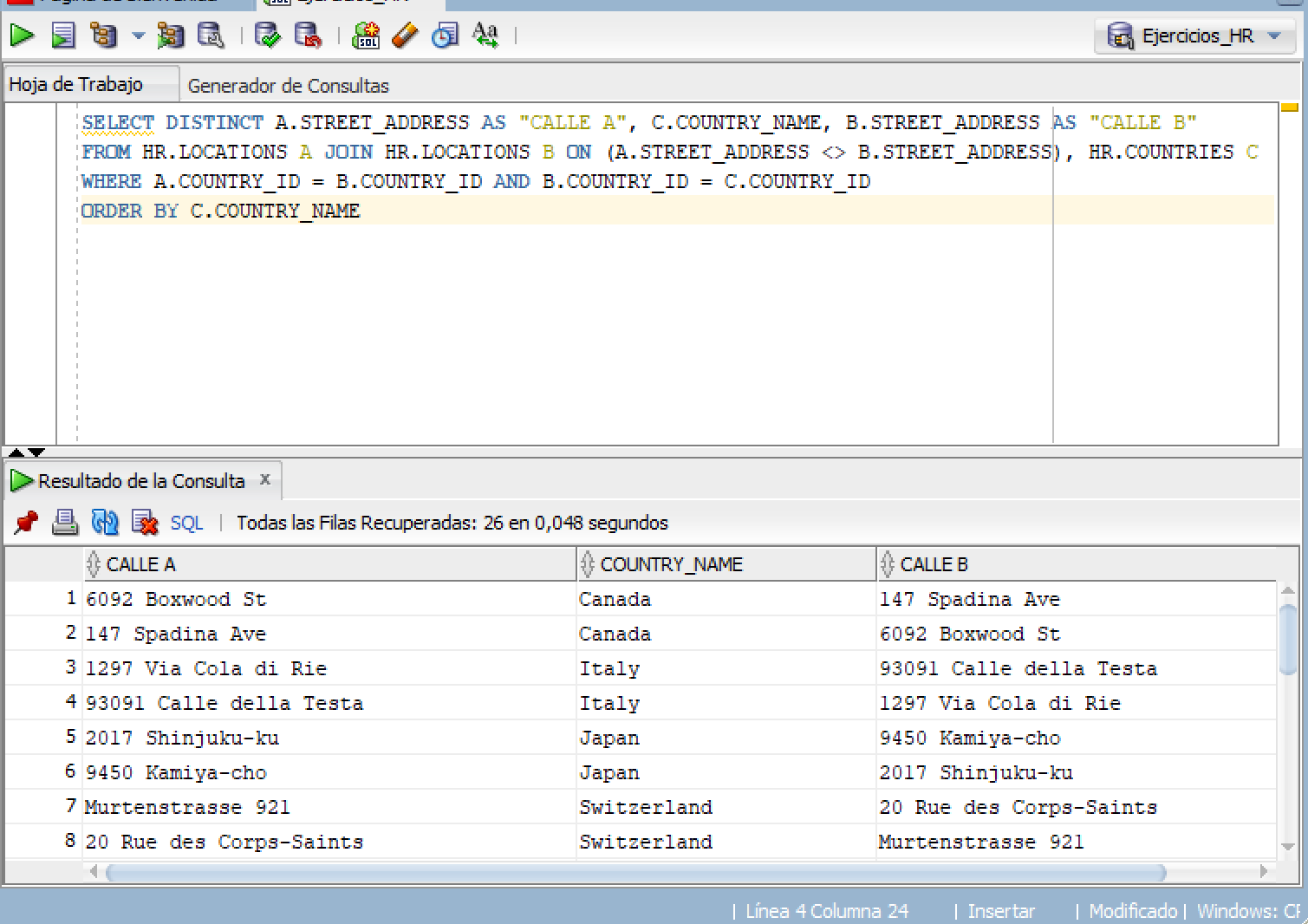Select cell 'Murtenstrasse 921' in CALLE A
Screen dimensions: 1308x924
coord(329,807)
